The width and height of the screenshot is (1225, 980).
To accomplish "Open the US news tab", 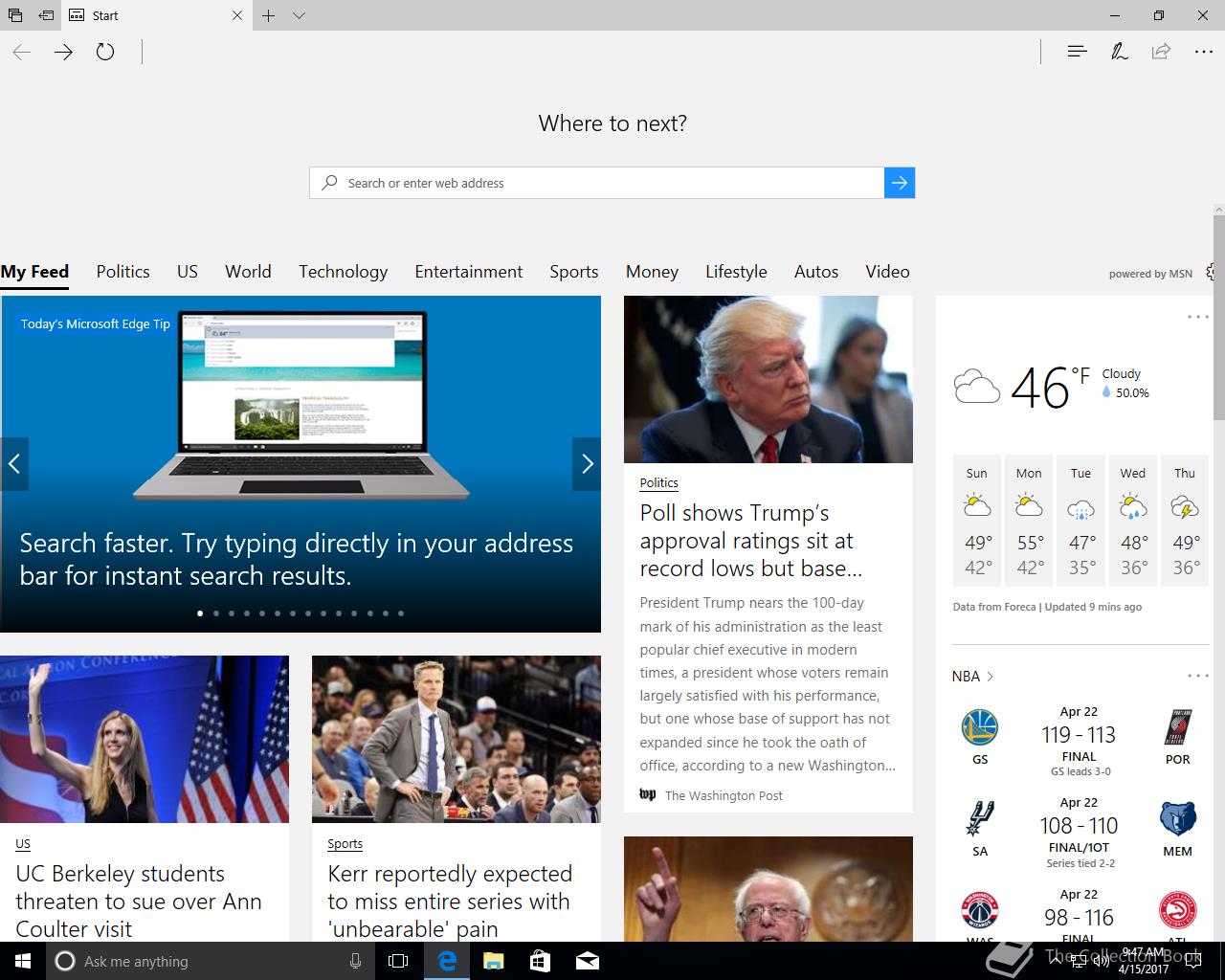I will pos(188,272).
